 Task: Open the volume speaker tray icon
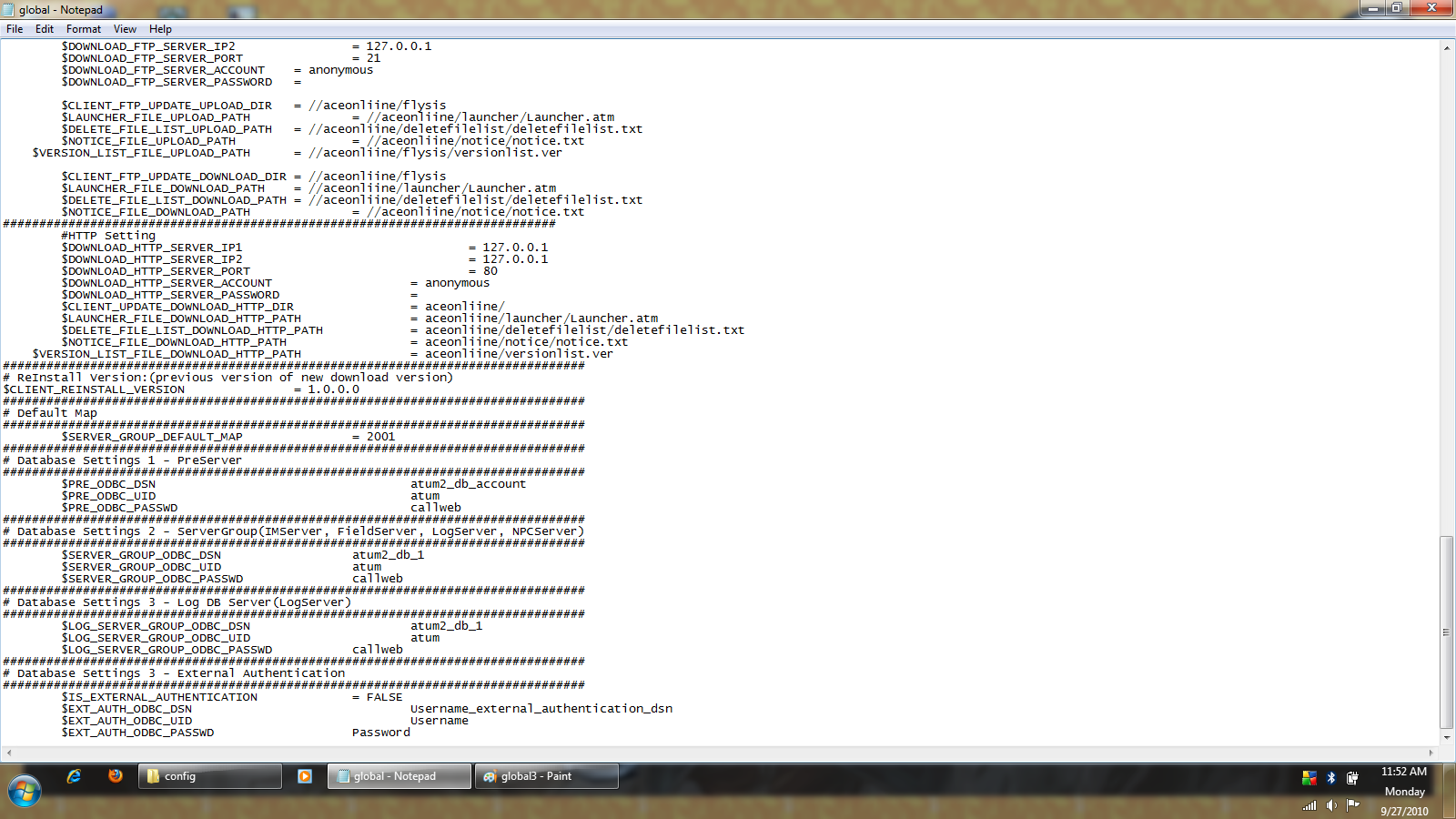tap(1331, 804)
